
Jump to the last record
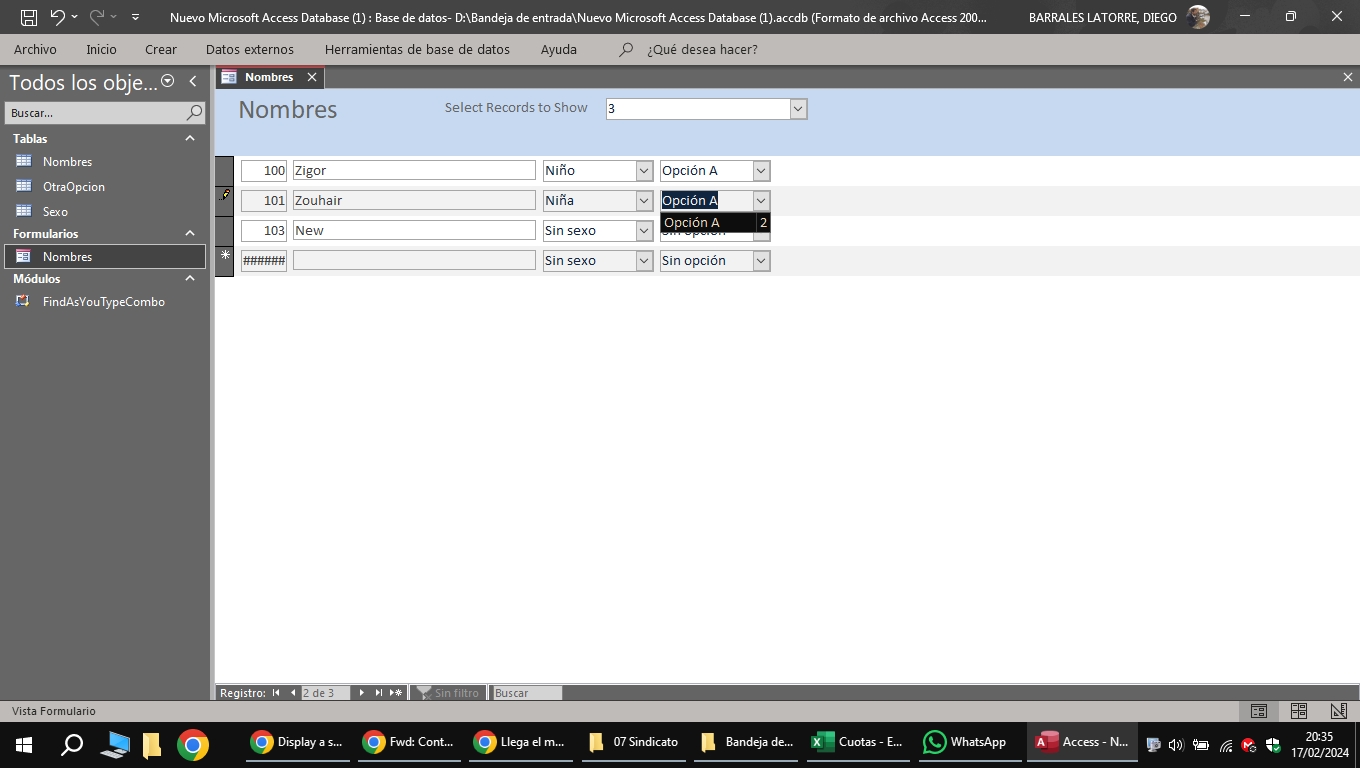click(x=378, y=692)
